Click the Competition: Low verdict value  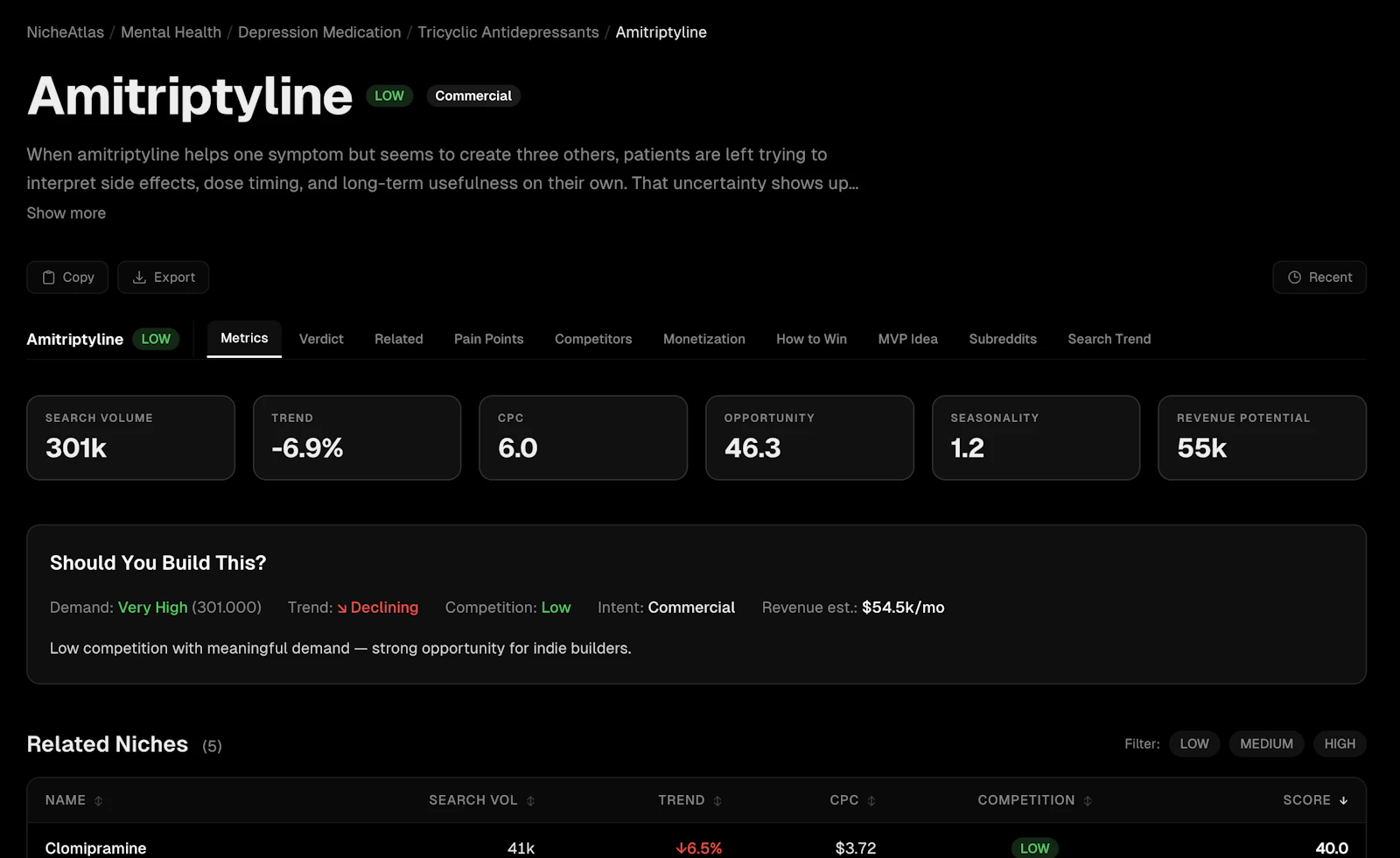coord(556,608)
